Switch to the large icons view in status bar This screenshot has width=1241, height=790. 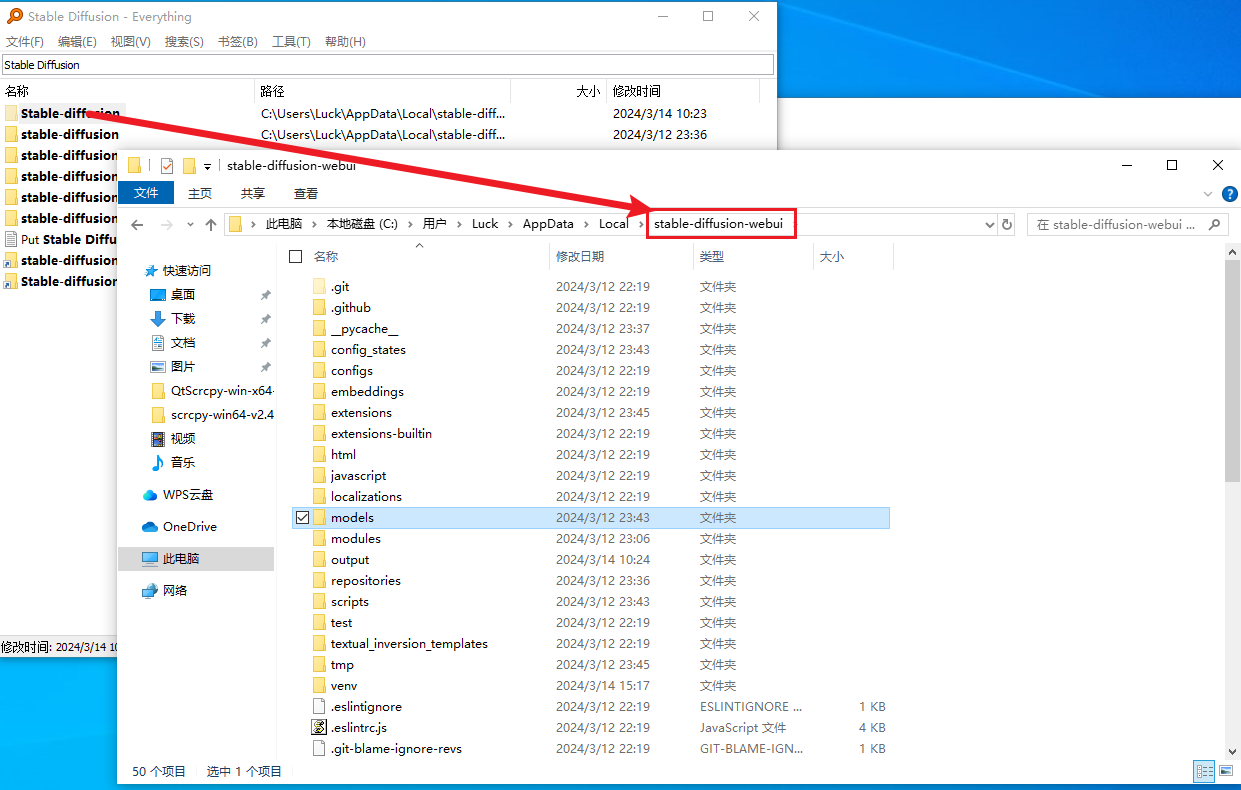tap(1224, 771)
